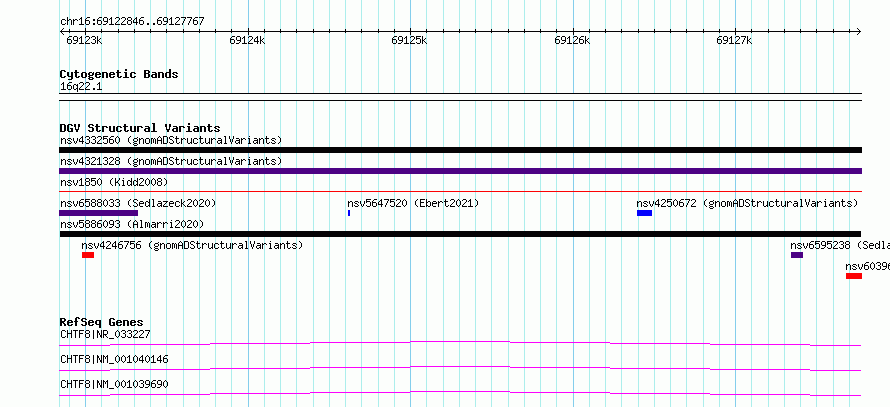
Task: Click the 69123k ruler tick label
Action: click(x=84, y=40)
